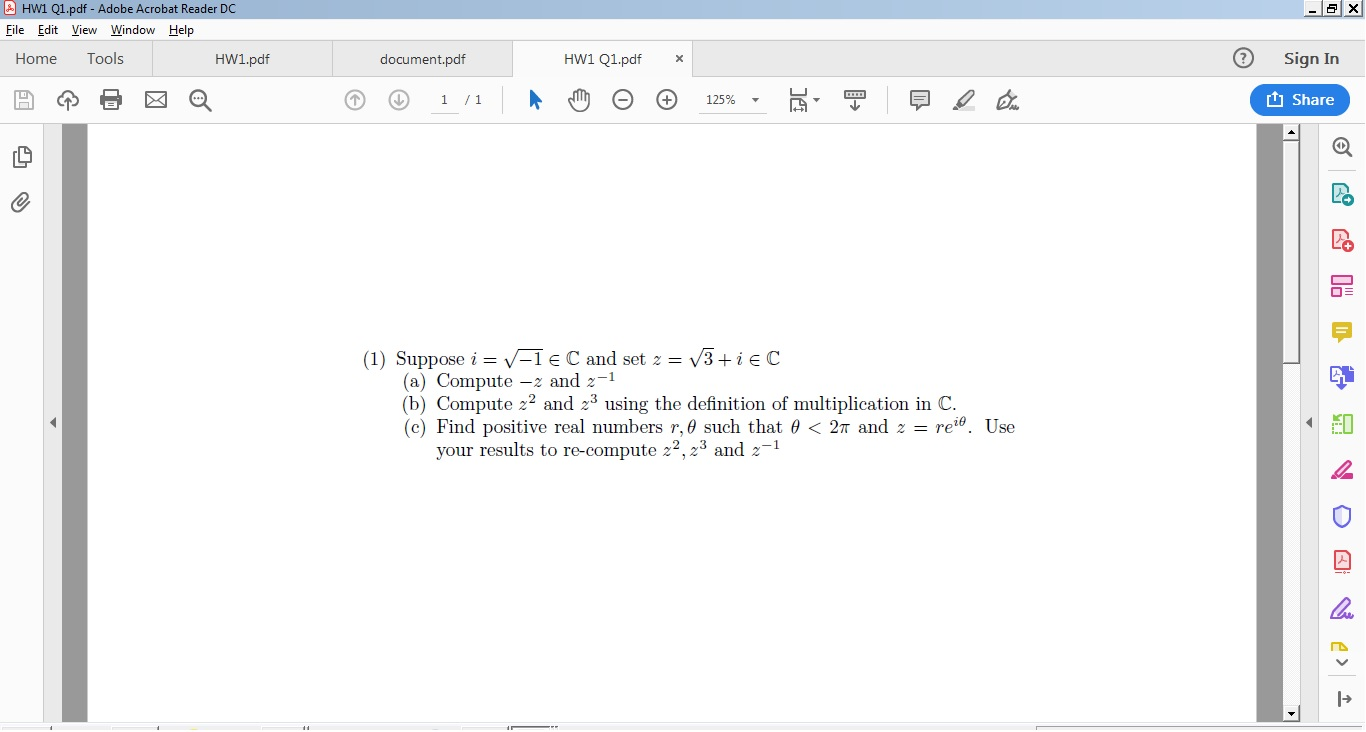Open the Add Comment tool

point(919,99)
